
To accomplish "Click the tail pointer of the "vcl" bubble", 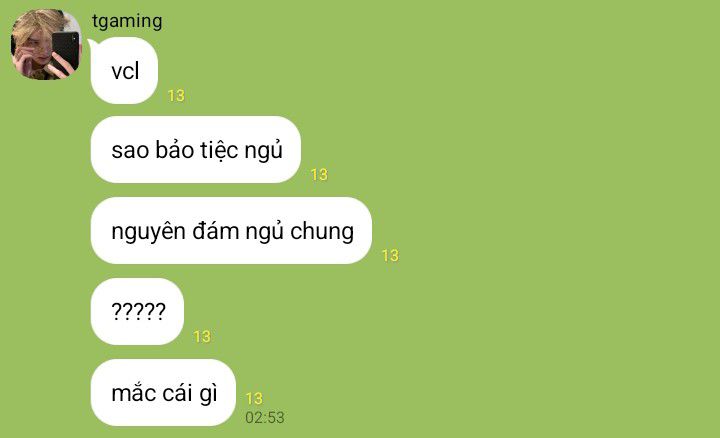I will point(93,44).
